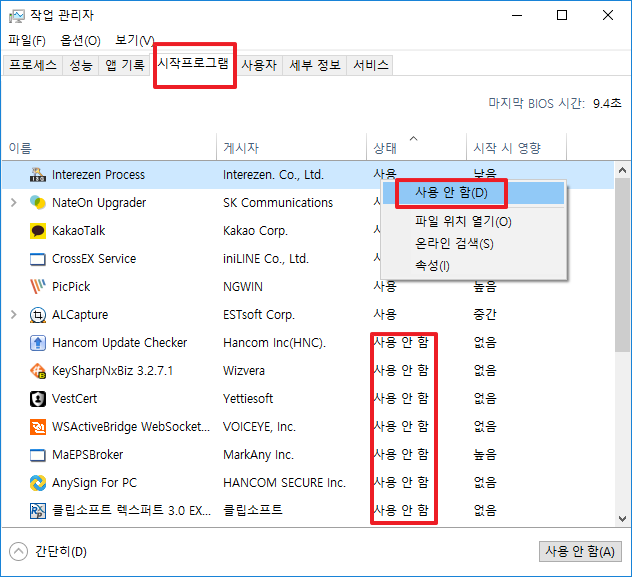Select the VestCert row name
The height and width of the screenshot is (577, 632).
tap(75, 399)
